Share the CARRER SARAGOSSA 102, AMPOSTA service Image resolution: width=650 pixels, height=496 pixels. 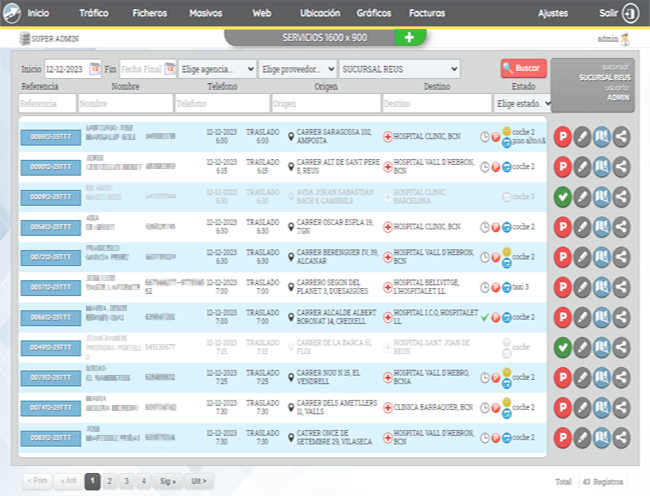point(621,137)
